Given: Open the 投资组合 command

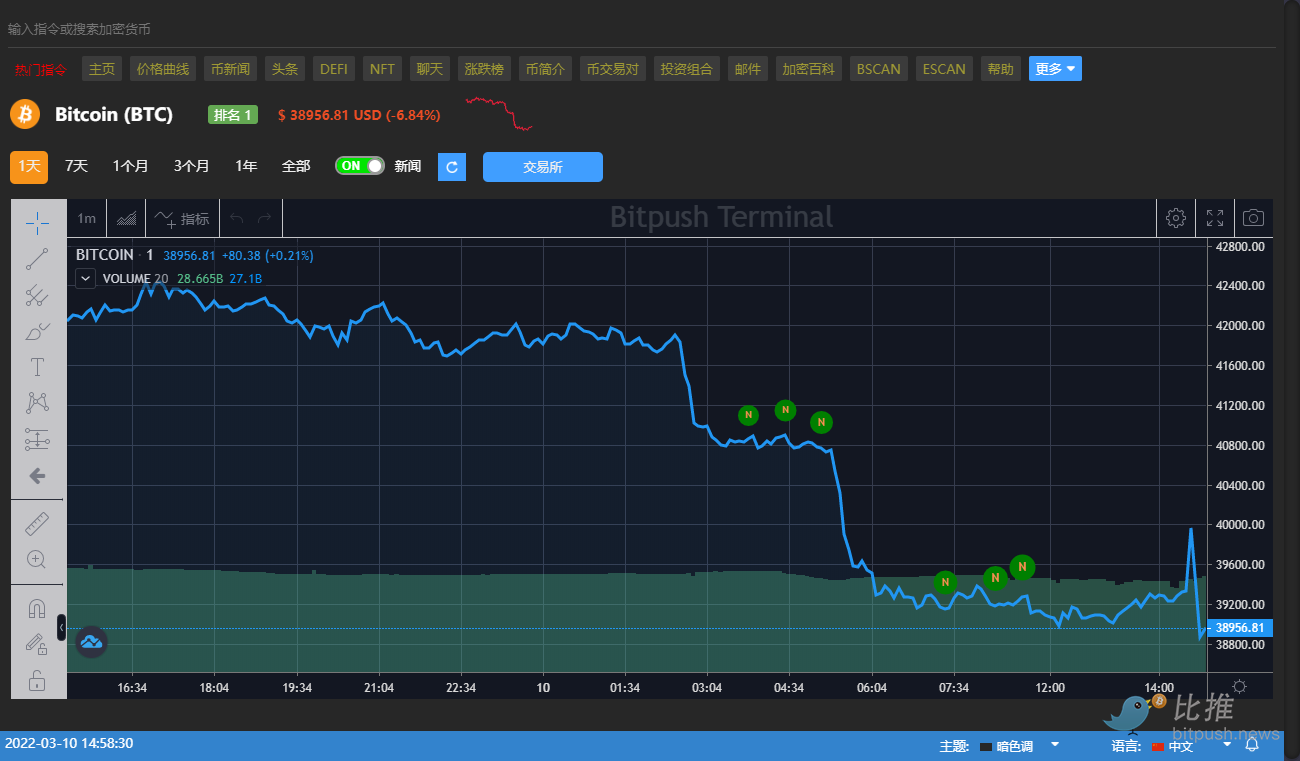Looking at the screenshot, I should click(687, 69).
